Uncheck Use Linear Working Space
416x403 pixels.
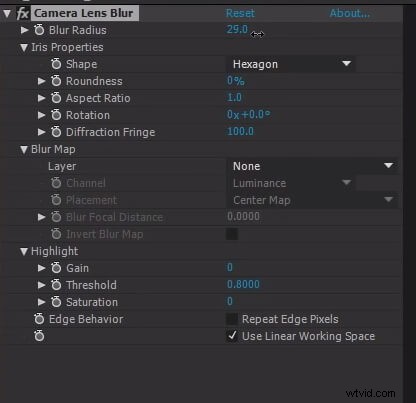(232, 336)
